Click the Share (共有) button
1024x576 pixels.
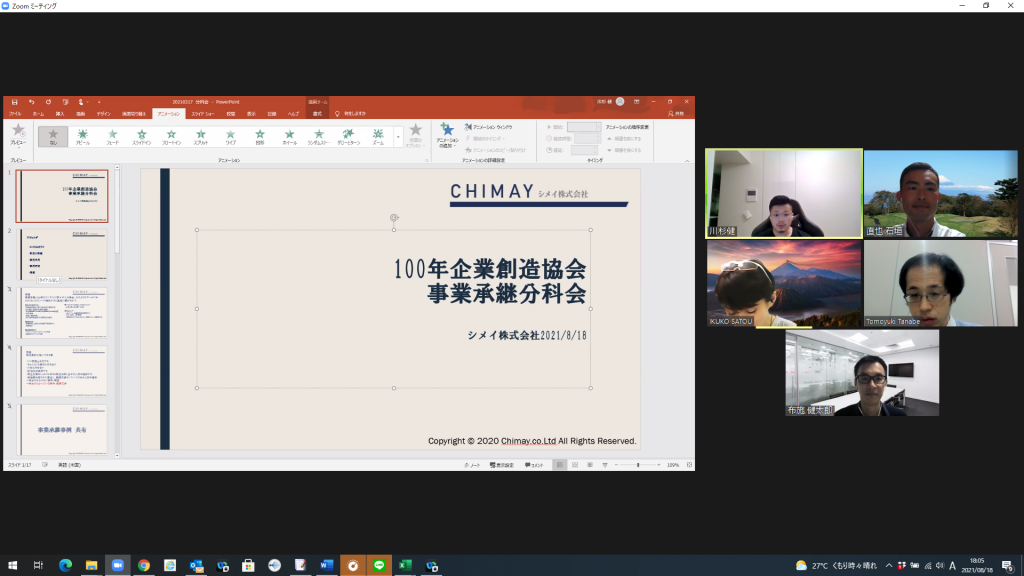677,114
